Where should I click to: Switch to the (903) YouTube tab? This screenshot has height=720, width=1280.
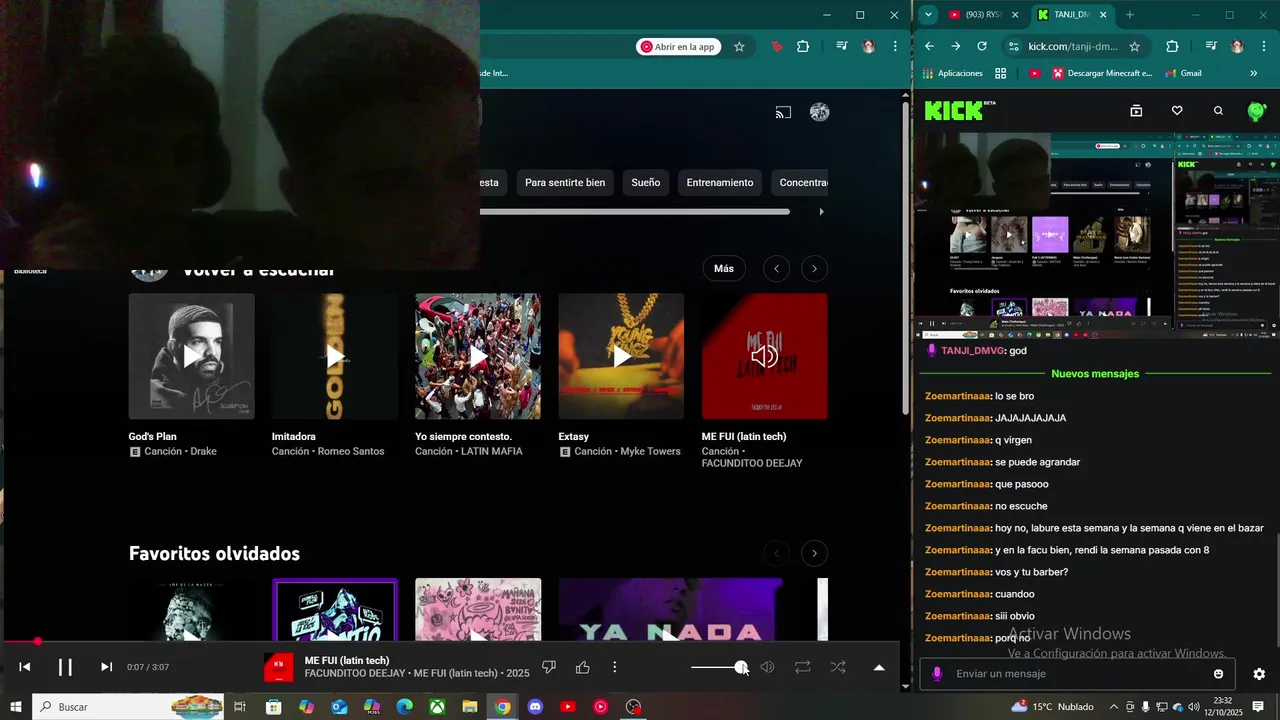pos(983,15)
